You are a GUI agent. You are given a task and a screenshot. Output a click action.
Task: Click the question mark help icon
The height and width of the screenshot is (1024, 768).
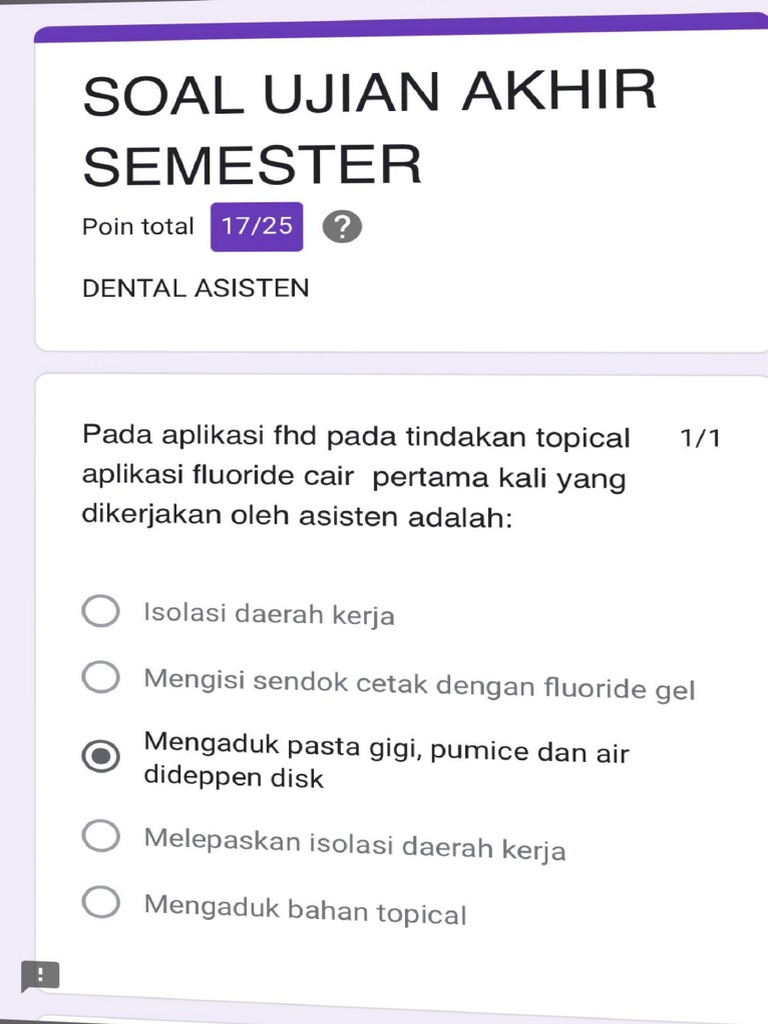point(342,228)
